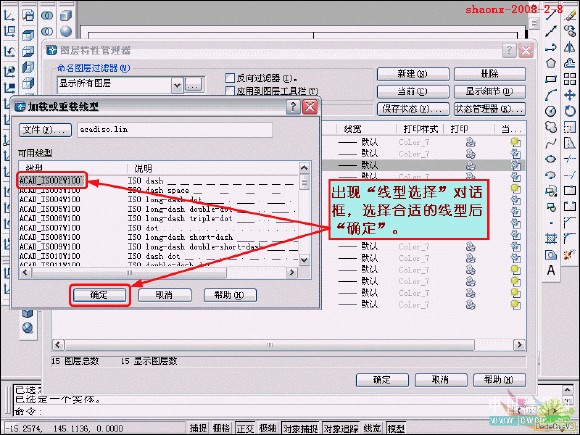Select the Multiline Text A tool

(x=551, y=270)
